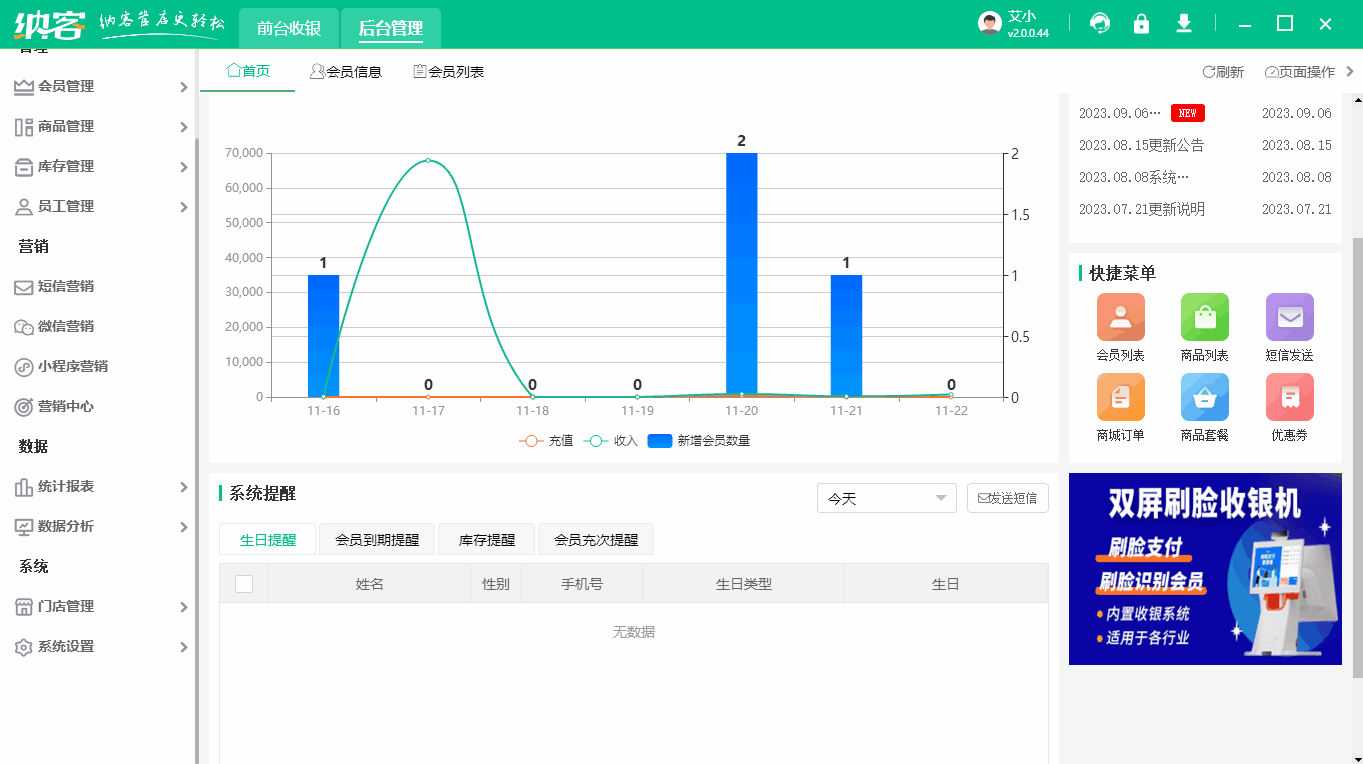The height and width of the screenshot is (764, 1363).
Task: Toggle the 收入 series in the chart legend
Action: 615,440
